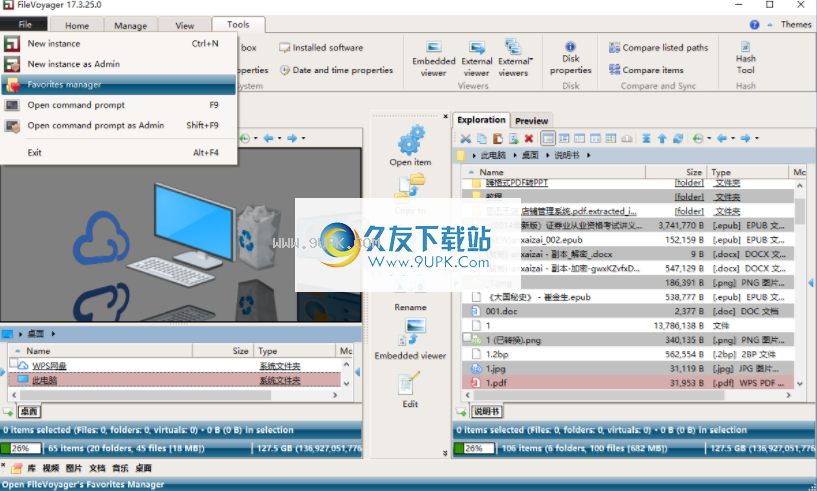Switch to the Preview tab

pyautogui.click(x=531, y=121)
